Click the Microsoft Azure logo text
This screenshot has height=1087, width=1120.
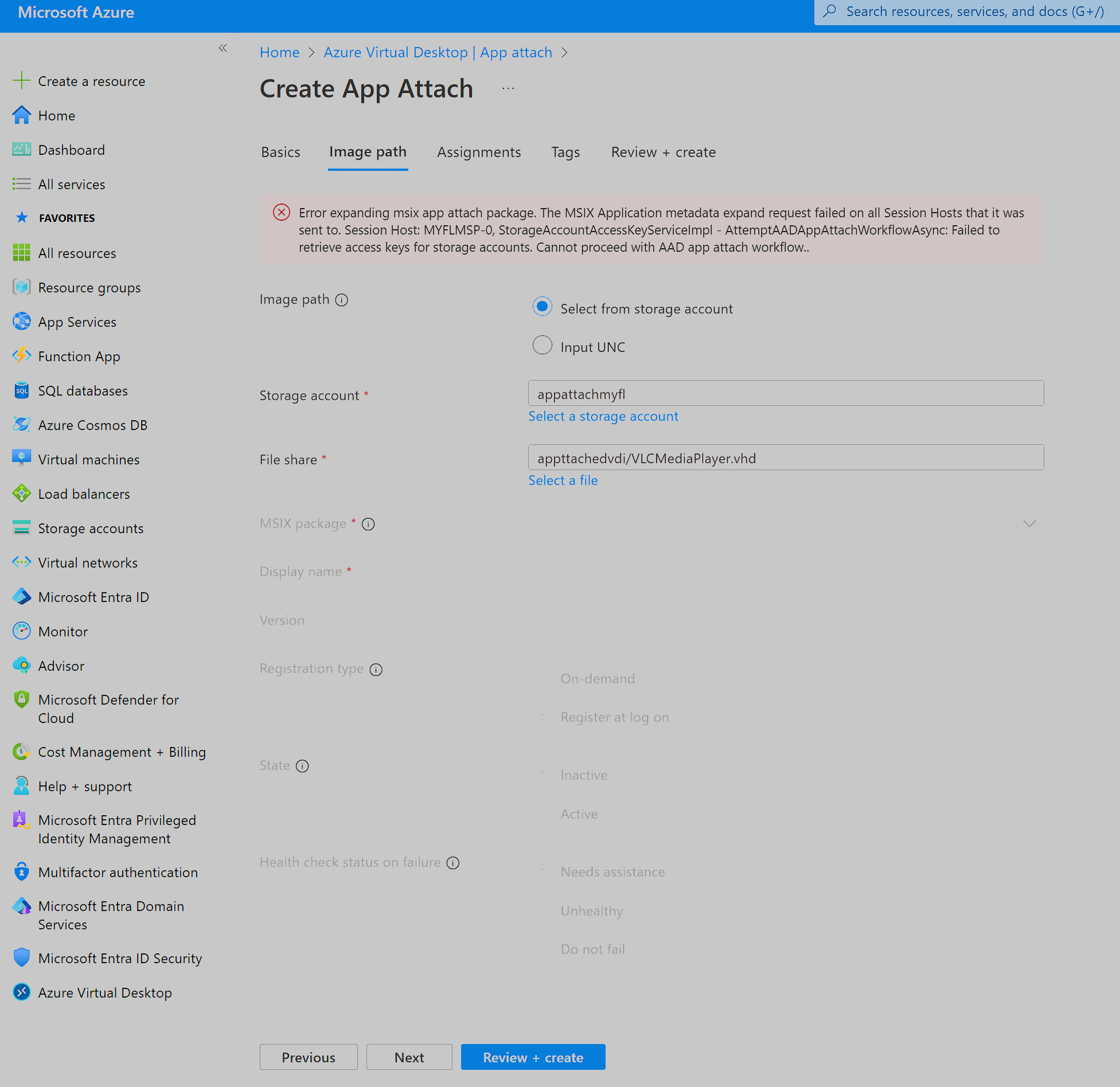76,13
